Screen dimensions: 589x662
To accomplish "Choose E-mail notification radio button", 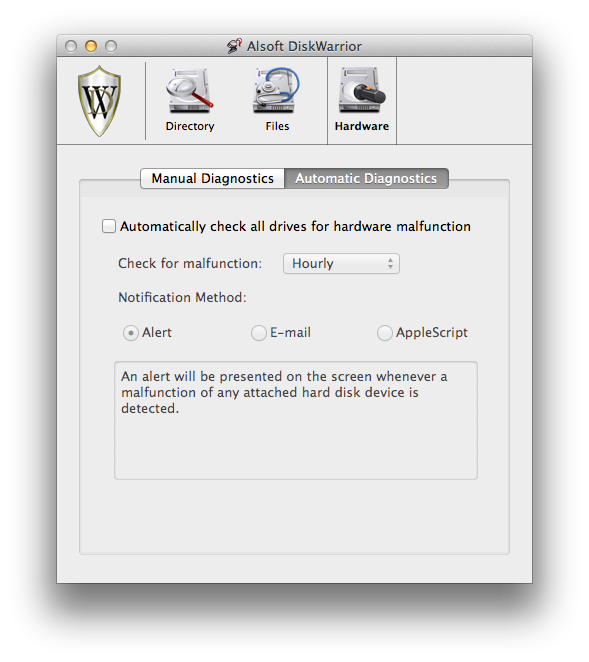I will point(258,333).
